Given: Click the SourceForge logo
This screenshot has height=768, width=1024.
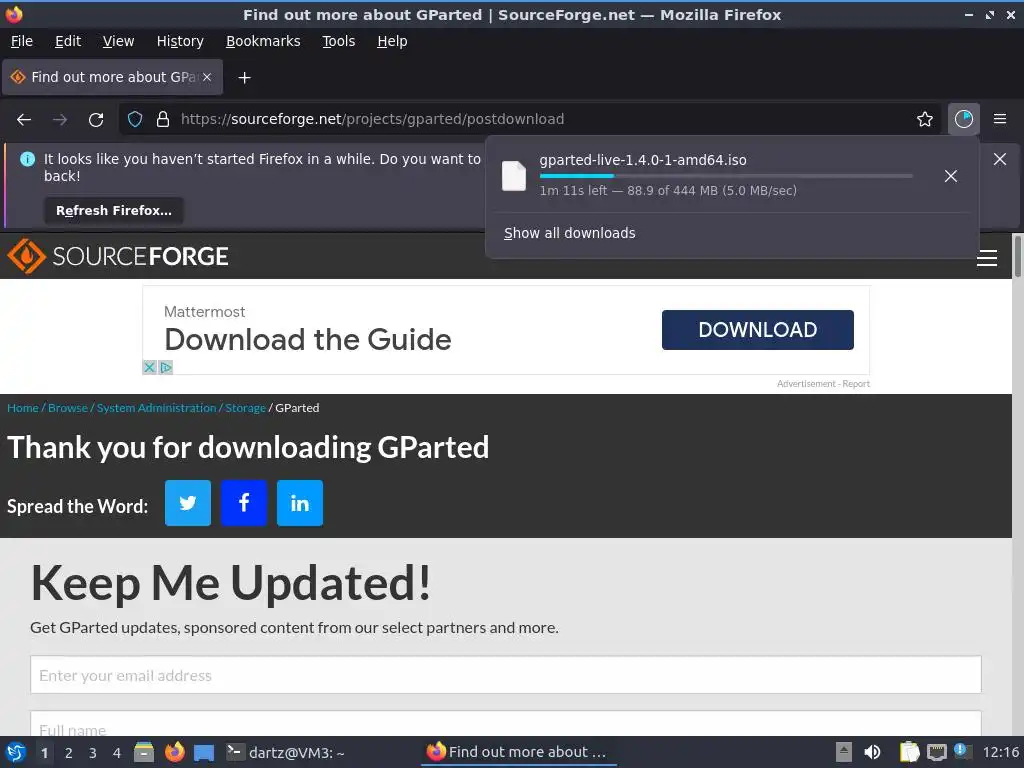Looking at the screenshot, I should point(118,256).
